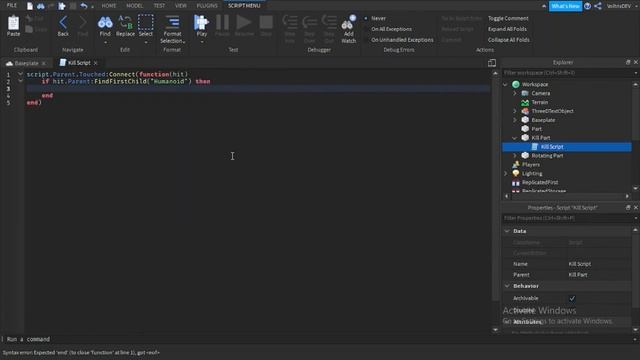Collapse the Workspace tree node

505,84
